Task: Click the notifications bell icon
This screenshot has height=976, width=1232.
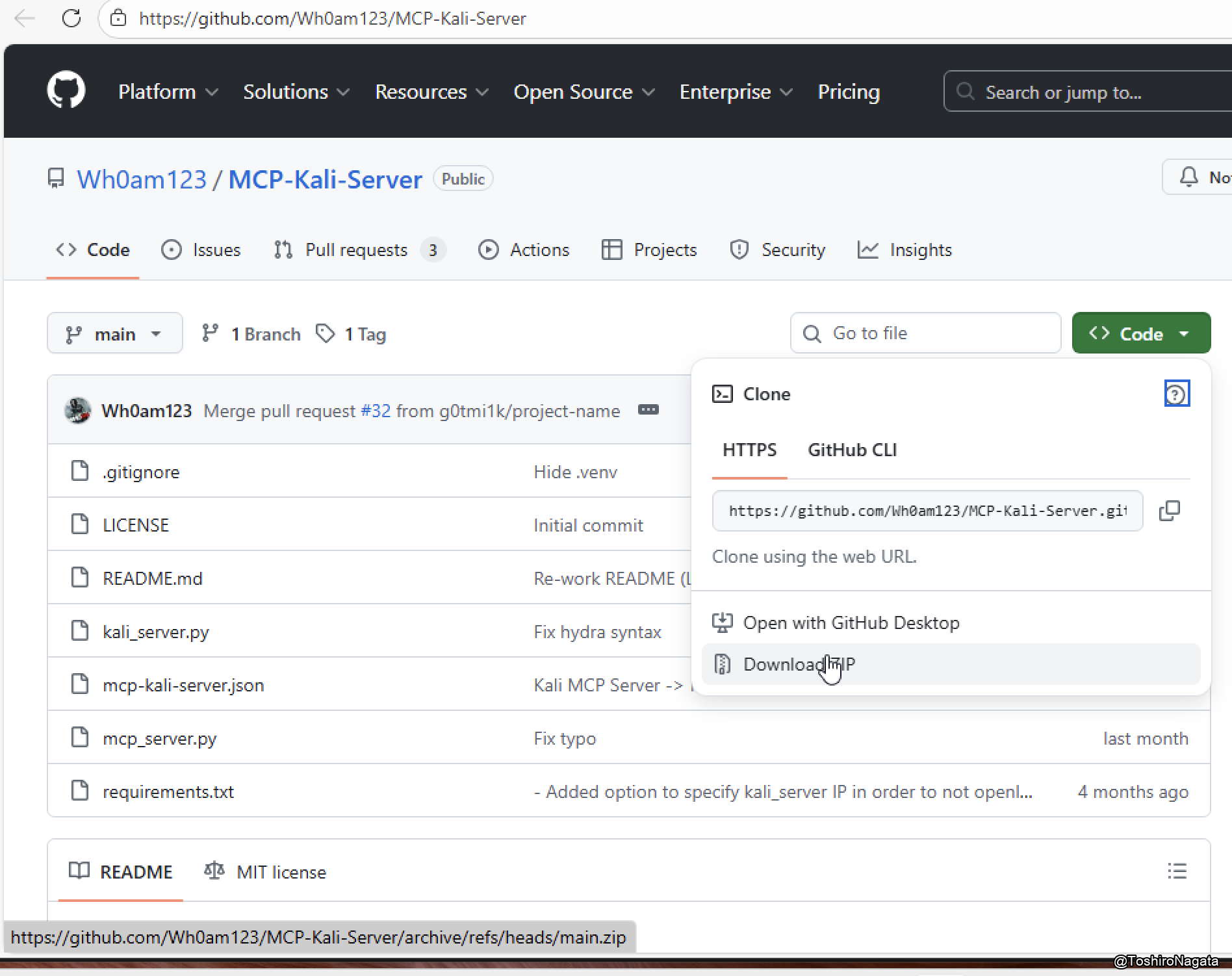Action: point(1189,177)
